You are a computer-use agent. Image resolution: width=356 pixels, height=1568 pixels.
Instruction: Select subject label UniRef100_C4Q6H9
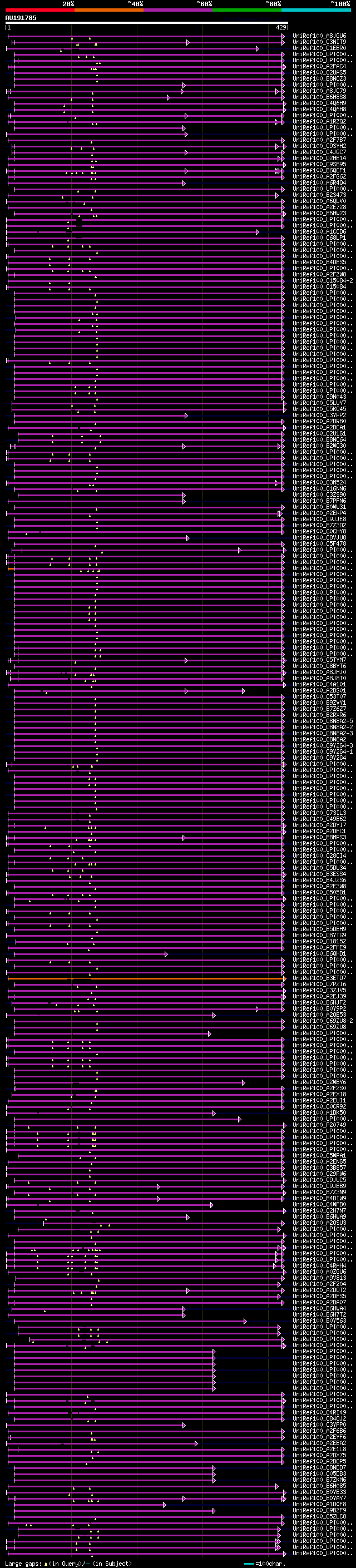click(x=319, y=103)
